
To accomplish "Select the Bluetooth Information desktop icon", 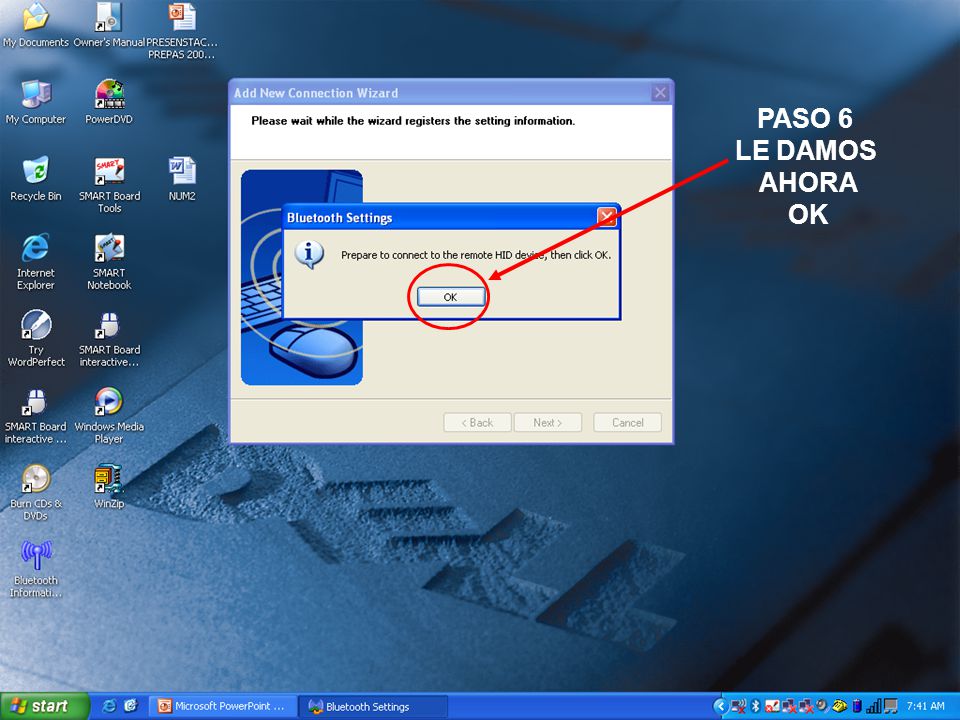I will click(x=36, y=569).
